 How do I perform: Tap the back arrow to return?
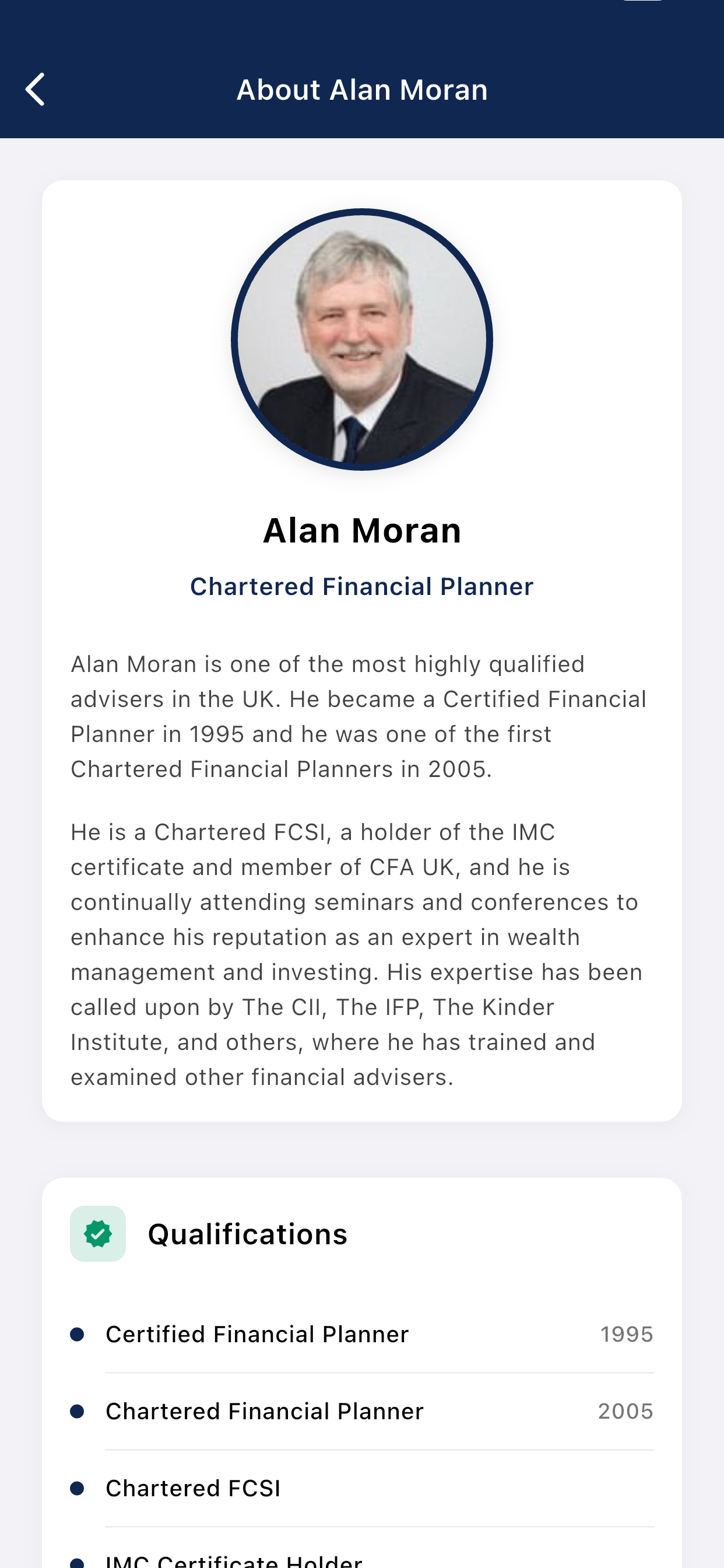click(x=34, y=87)
